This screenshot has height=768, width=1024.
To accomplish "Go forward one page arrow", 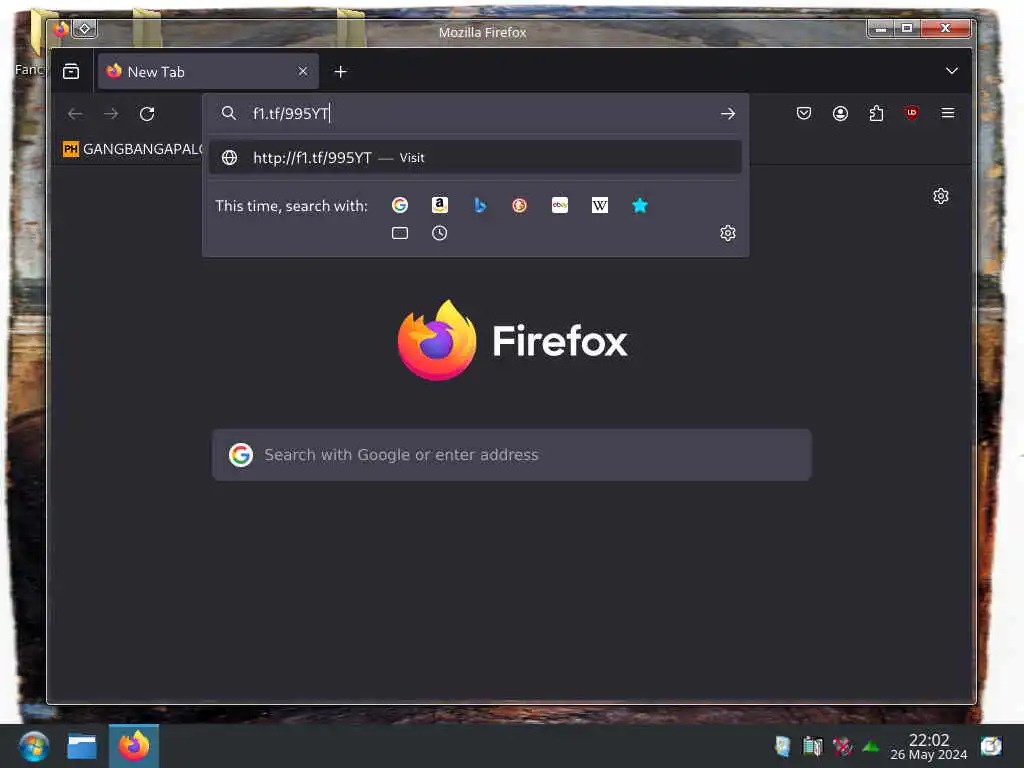I will [111, 114].
